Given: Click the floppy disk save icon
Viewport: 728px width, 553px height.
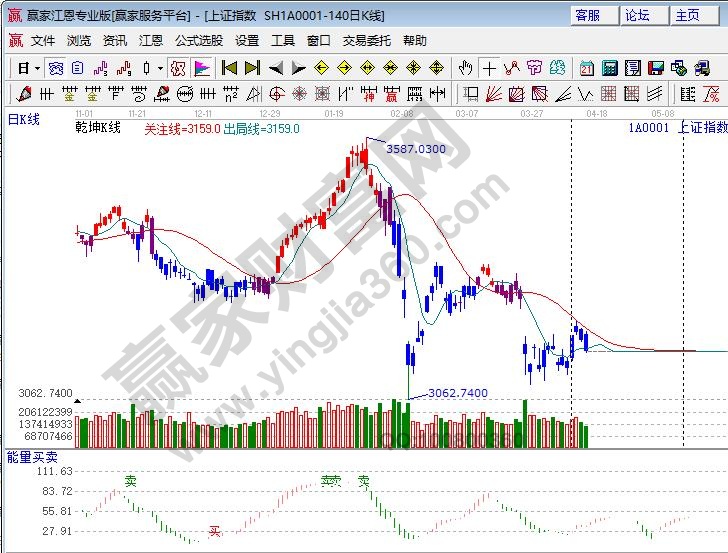Looking at the screenshot, I should coord(656,68).
